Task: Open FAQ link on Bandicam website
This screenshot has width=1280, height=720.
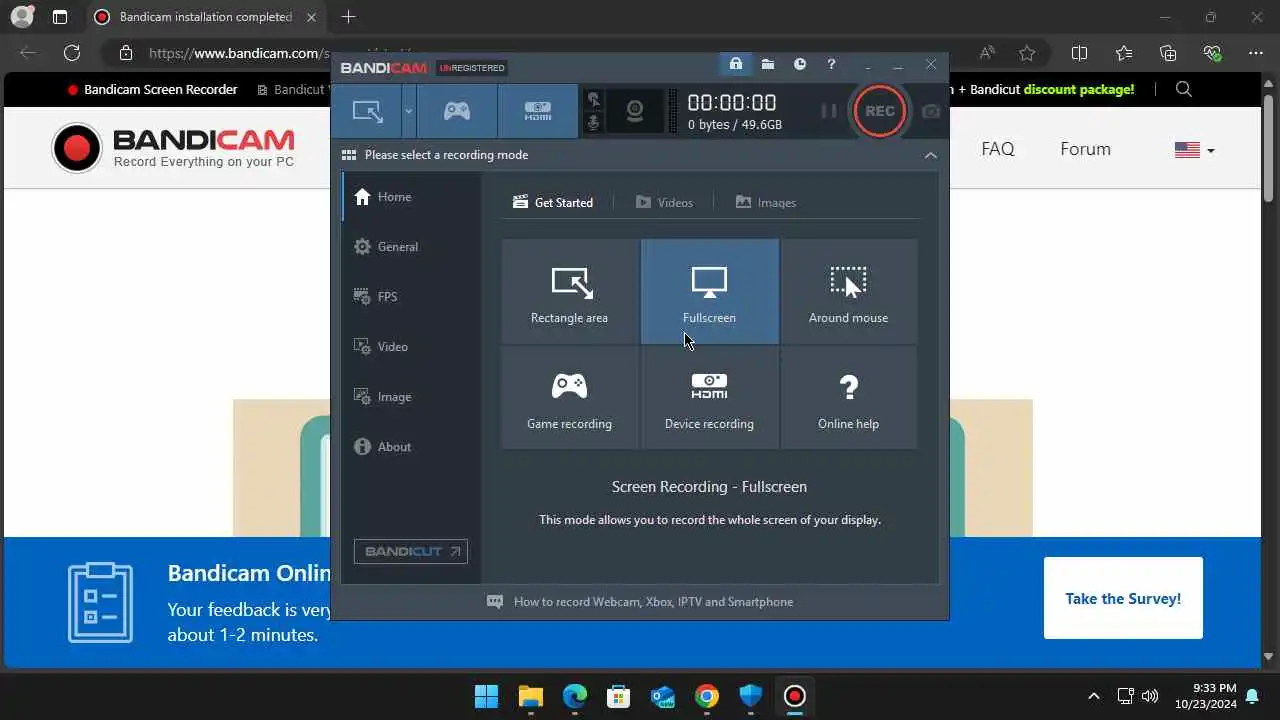Action: (997, 149)
